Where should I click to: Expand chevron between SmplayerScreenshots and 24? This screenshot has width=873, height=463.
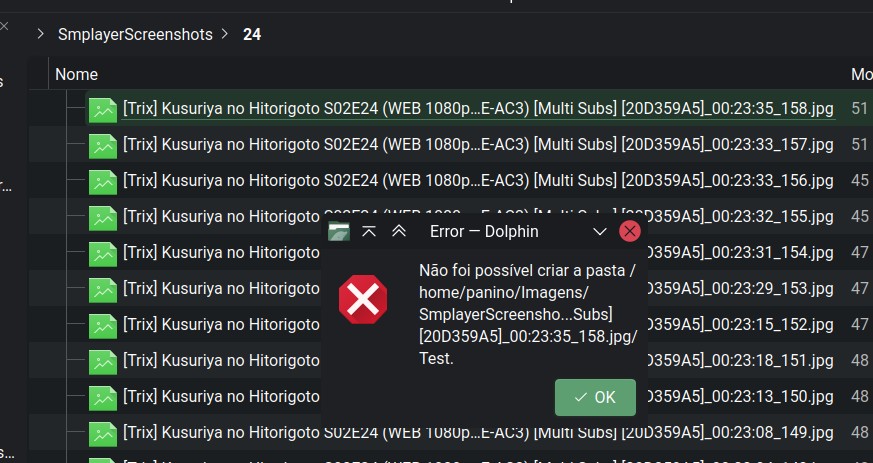coord(224,34)
